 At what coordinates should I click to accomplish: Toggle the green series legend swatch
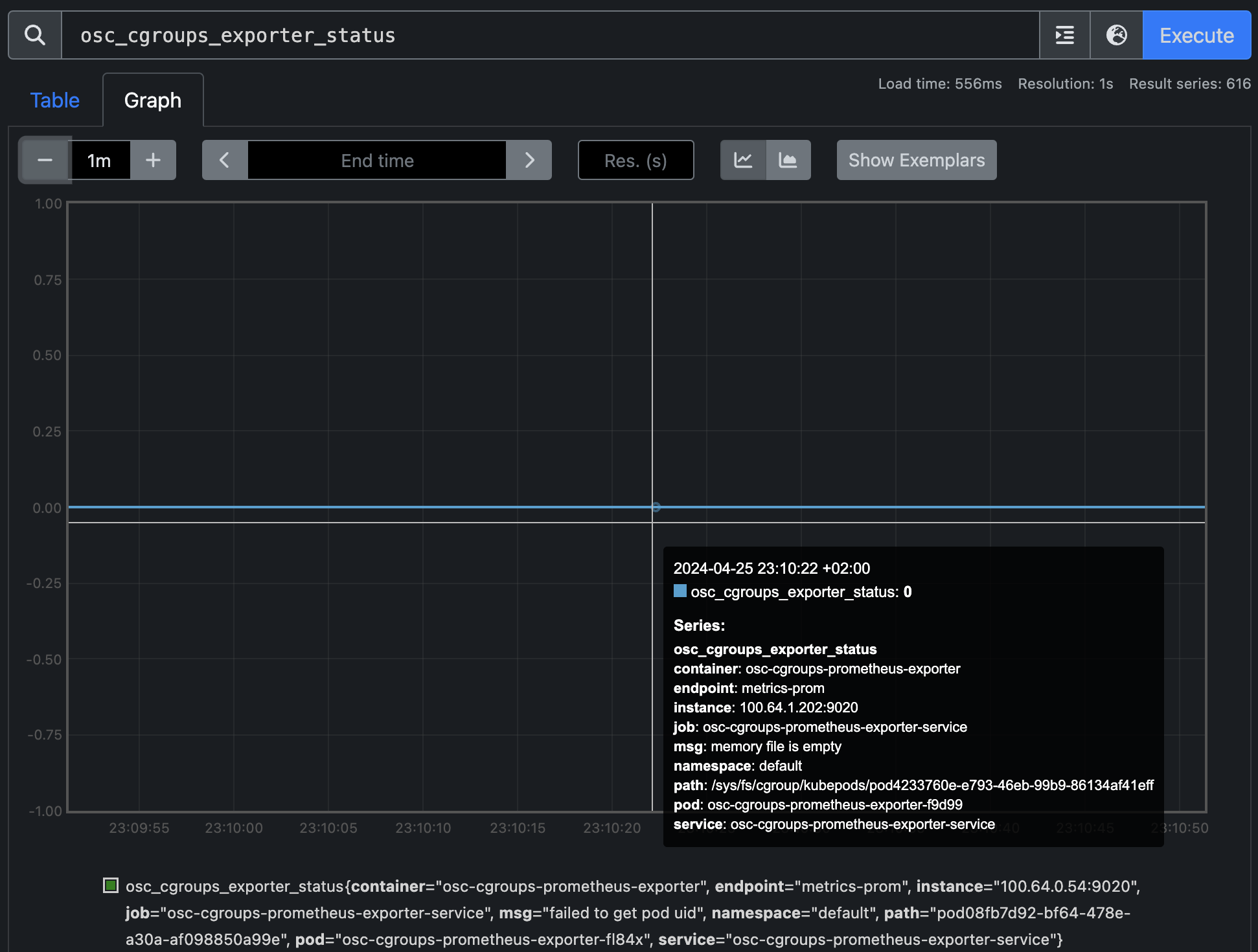pos(111,885)
